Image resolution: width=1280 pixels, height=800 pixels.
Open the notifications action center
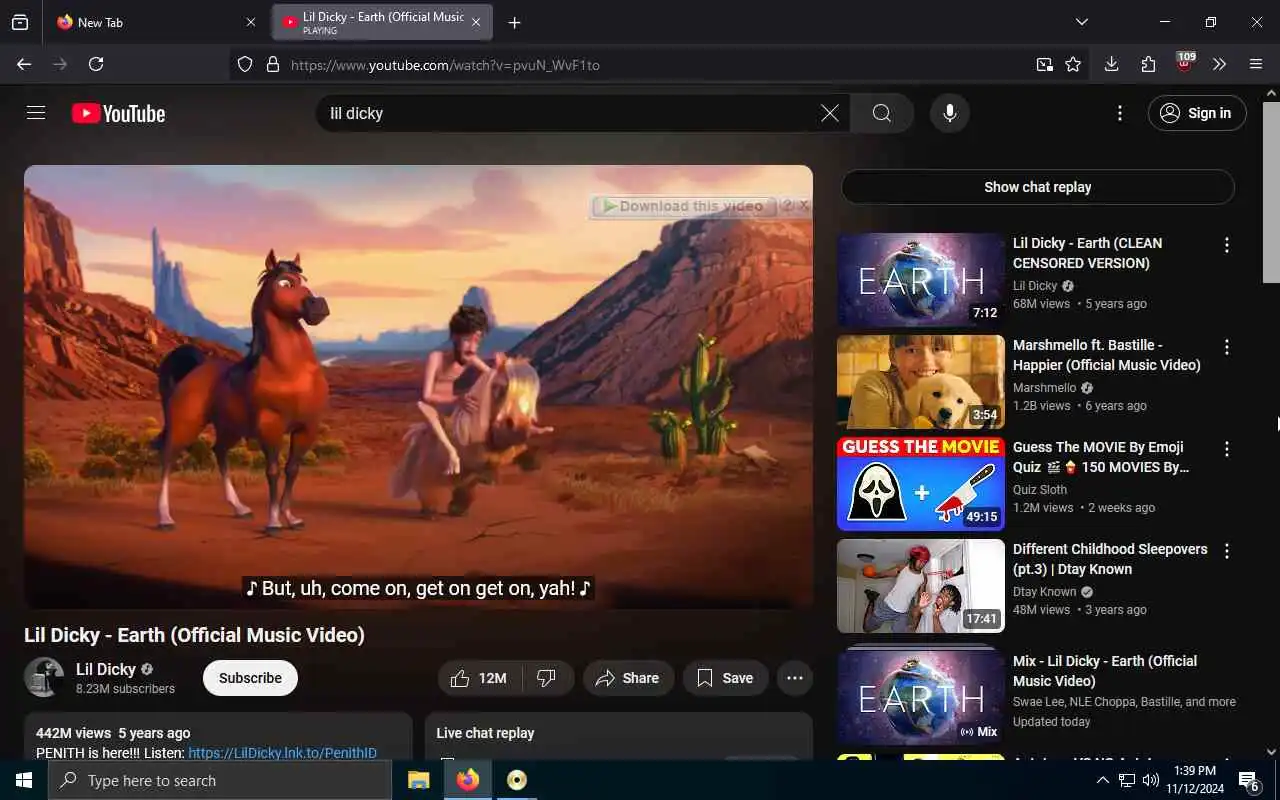1248,780
